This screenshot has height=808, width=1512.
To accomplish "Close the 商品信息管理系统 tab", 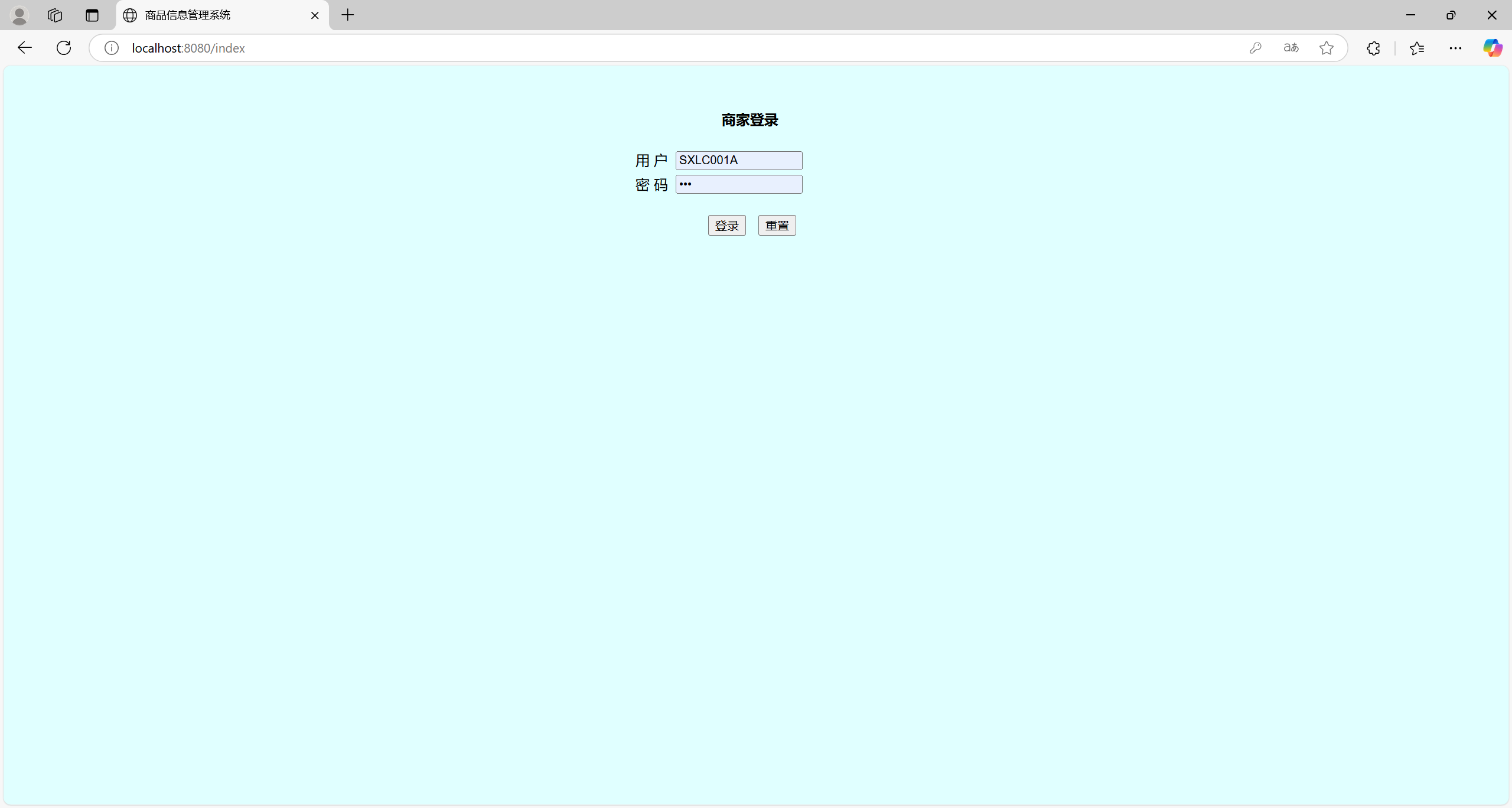I will click(x=315, y=15).
